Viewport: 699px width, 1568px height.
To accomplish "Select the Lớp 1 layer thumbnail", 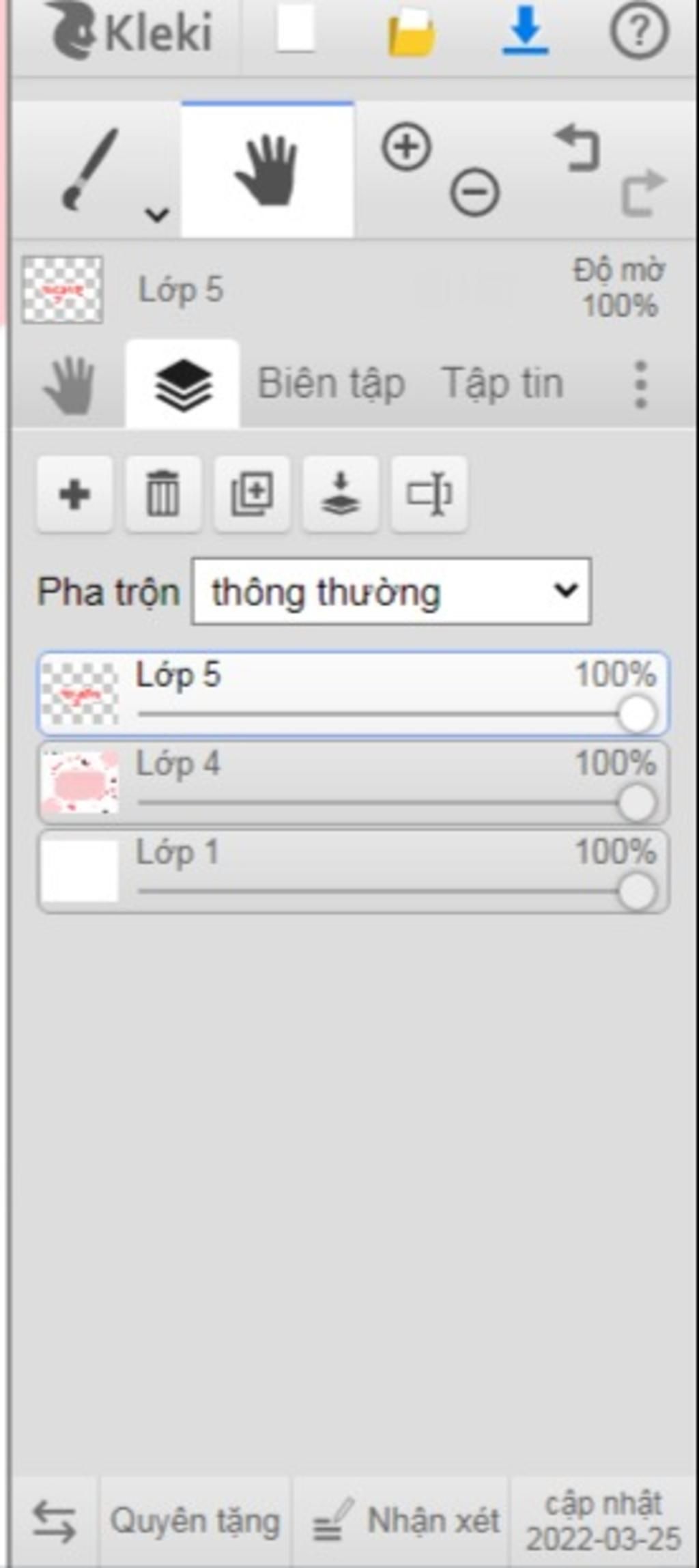I will pos(80,871).
